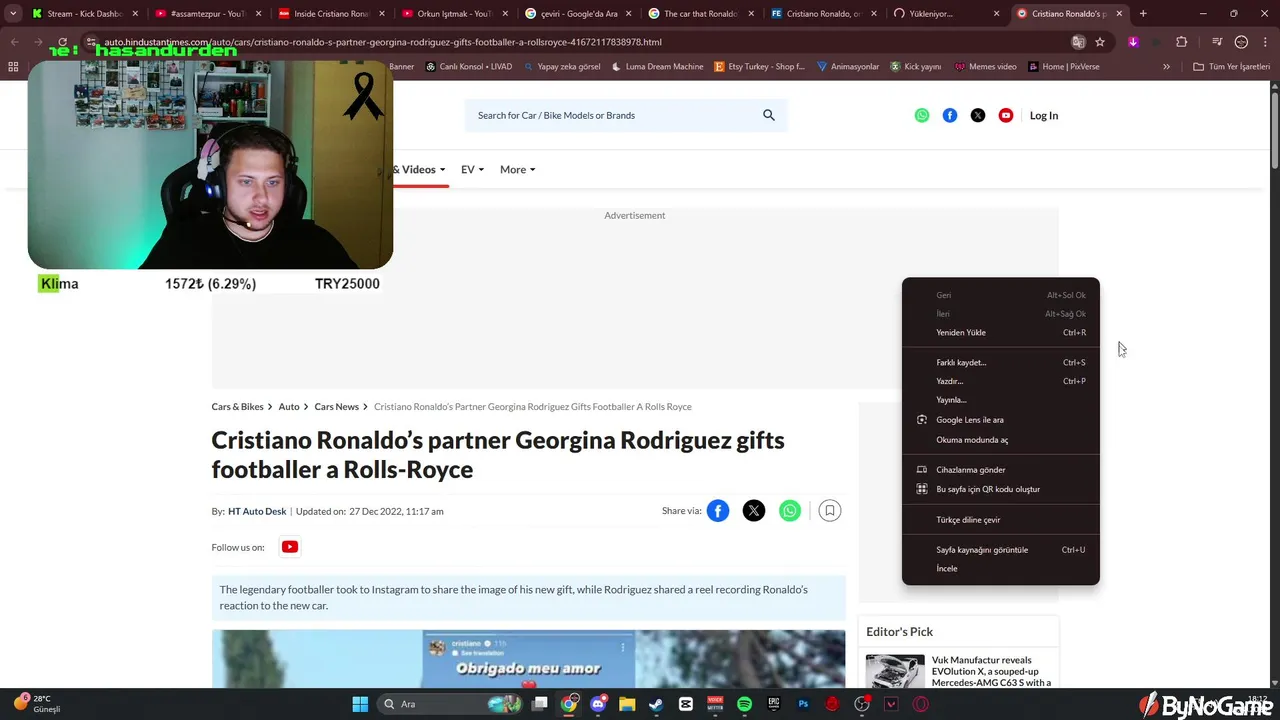Open the 'Luma Dream Machine' bookmark

[x=658, y=67]
